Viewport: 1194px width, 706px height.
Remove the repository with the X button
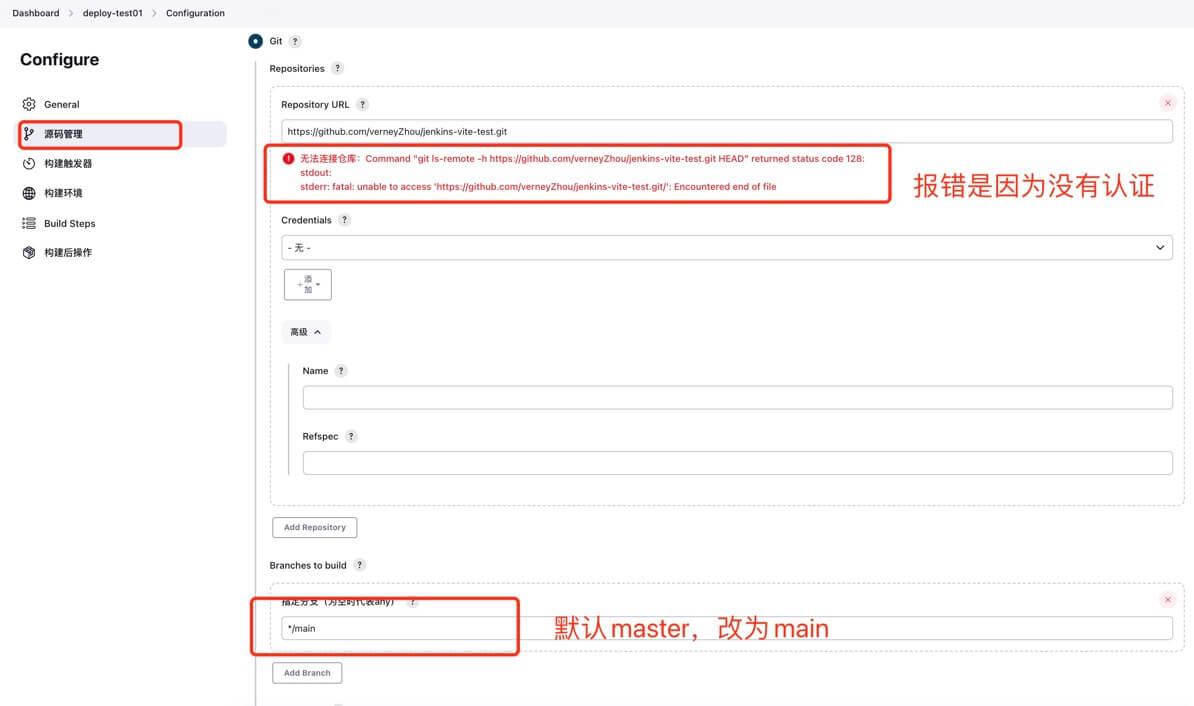pos(1167,103)
